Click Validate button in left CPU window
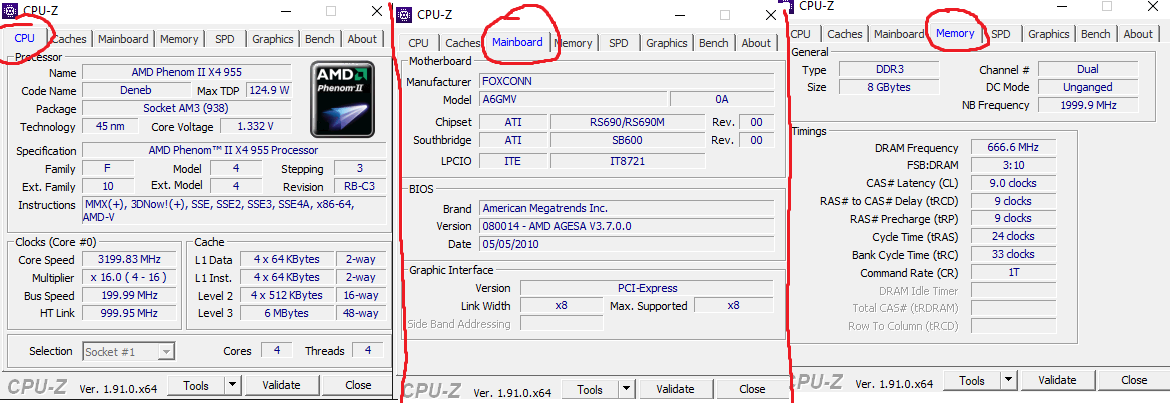 pyautogui.click(x=282, y=385)
